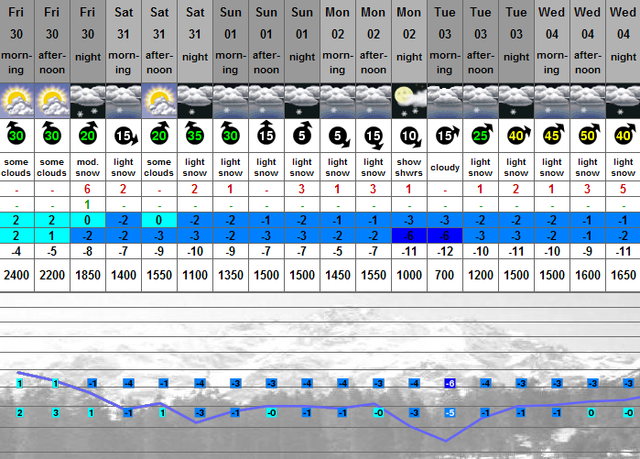Click the wind icon showing 50

point(588,134)
